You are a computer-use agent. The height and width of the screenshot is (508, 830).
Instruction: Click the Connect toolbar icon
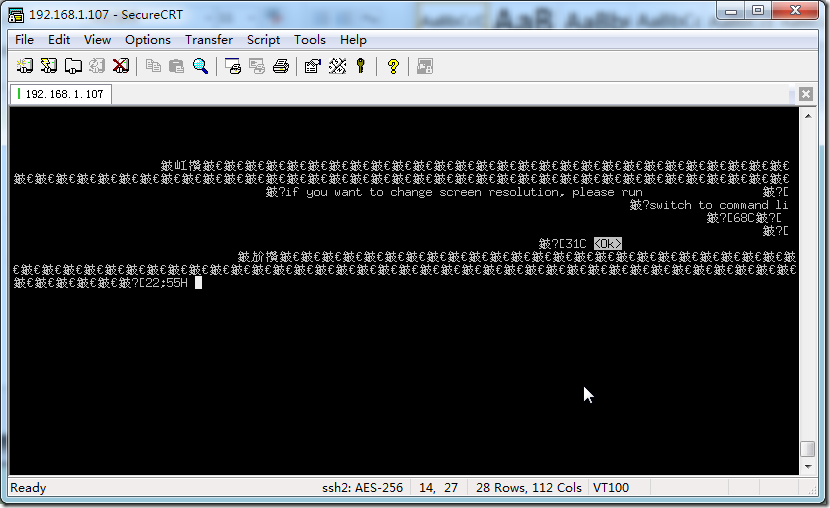click(24, 66)
